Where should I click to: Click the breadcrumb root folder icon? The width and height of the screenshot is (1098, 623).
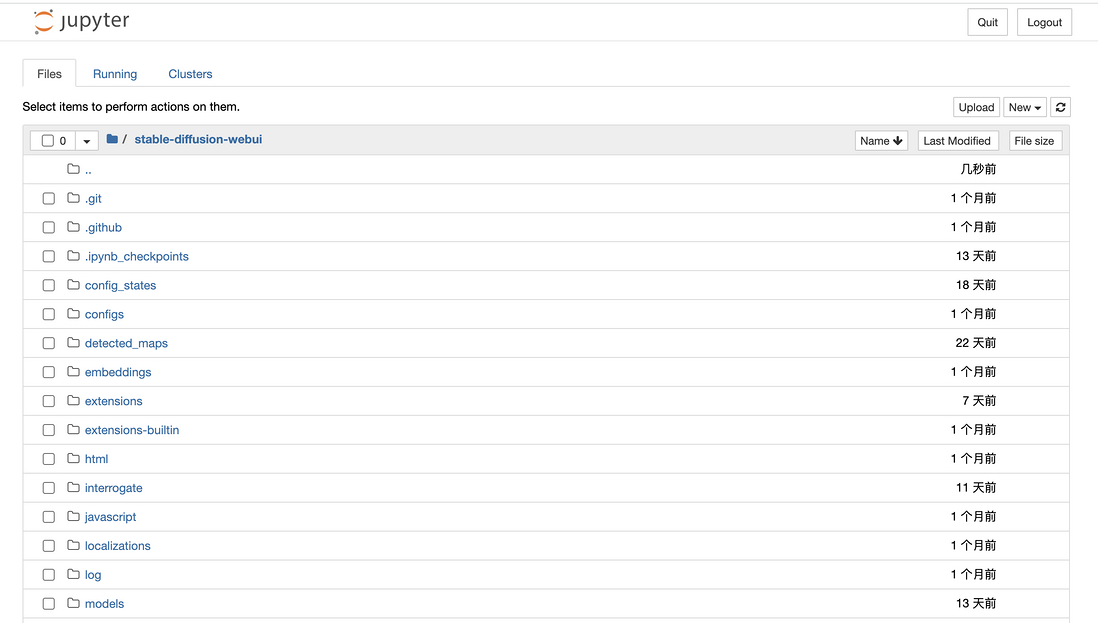point(112,140)
